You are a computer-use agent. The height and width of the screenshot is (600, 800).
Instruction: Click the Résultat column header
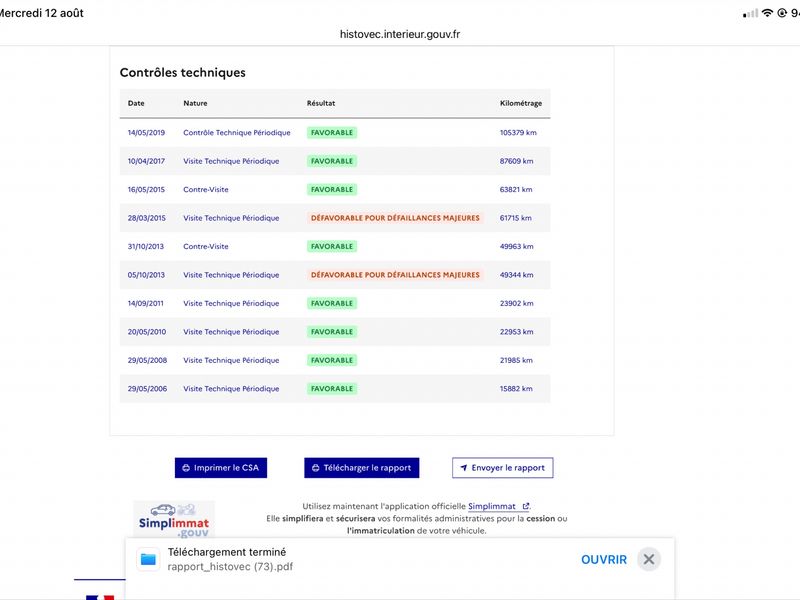[320, 103]
